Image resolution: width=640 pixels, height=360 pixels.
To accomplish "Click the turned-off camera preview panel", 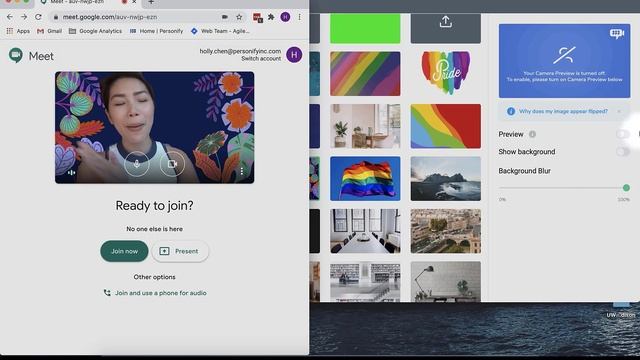I will (x=564, y=61).
